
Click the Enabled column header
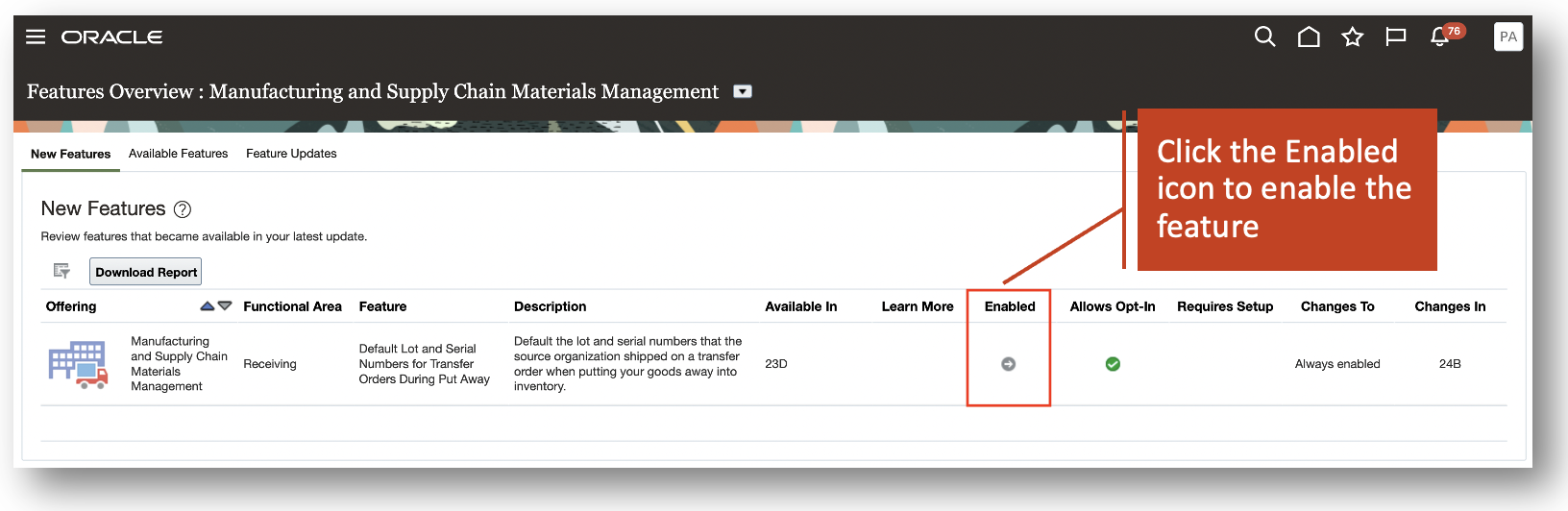click(1010, 306)
